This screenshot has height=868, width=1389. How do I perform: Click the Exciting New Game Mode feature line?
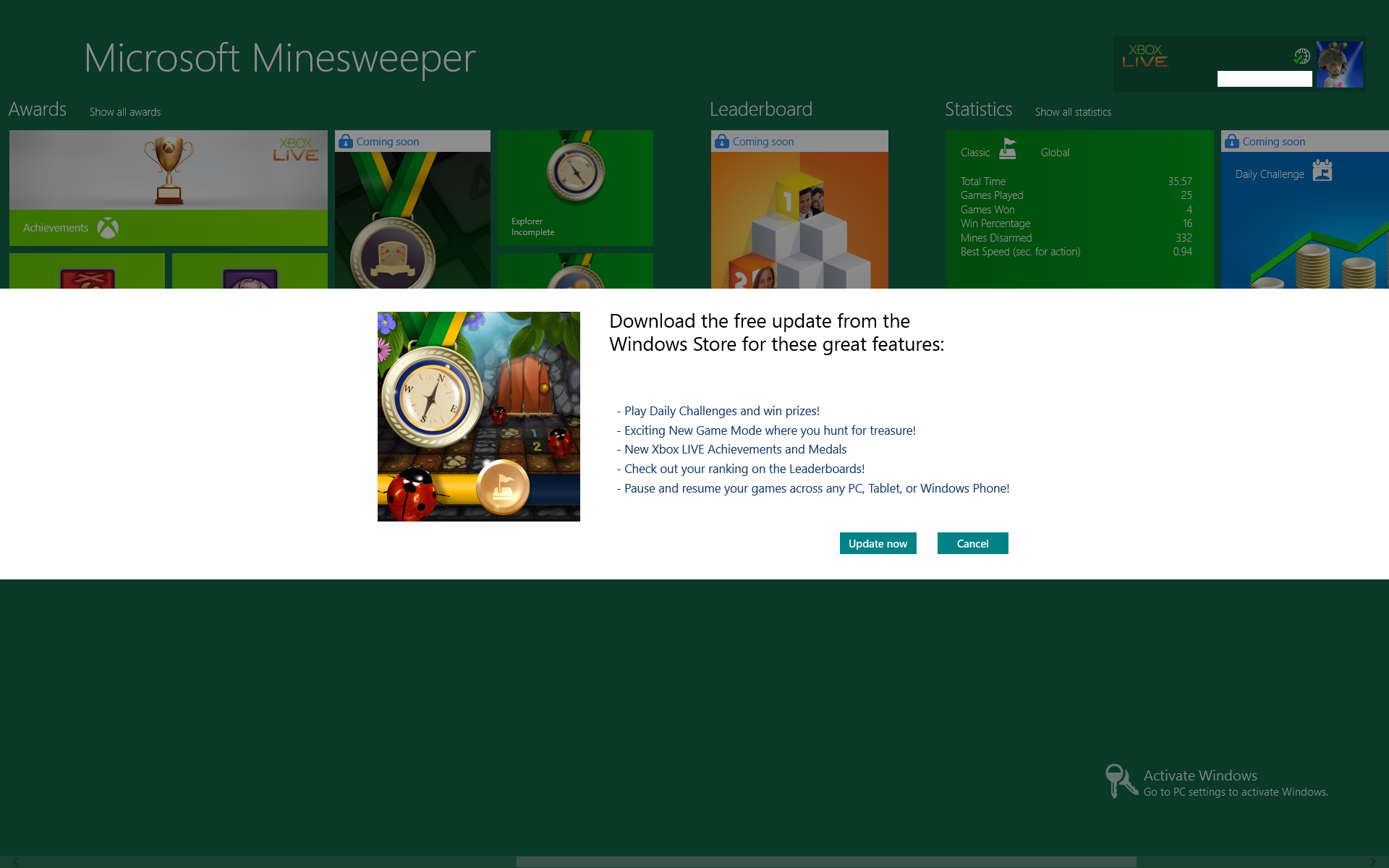pyautogui.click(x=766, y=430)
